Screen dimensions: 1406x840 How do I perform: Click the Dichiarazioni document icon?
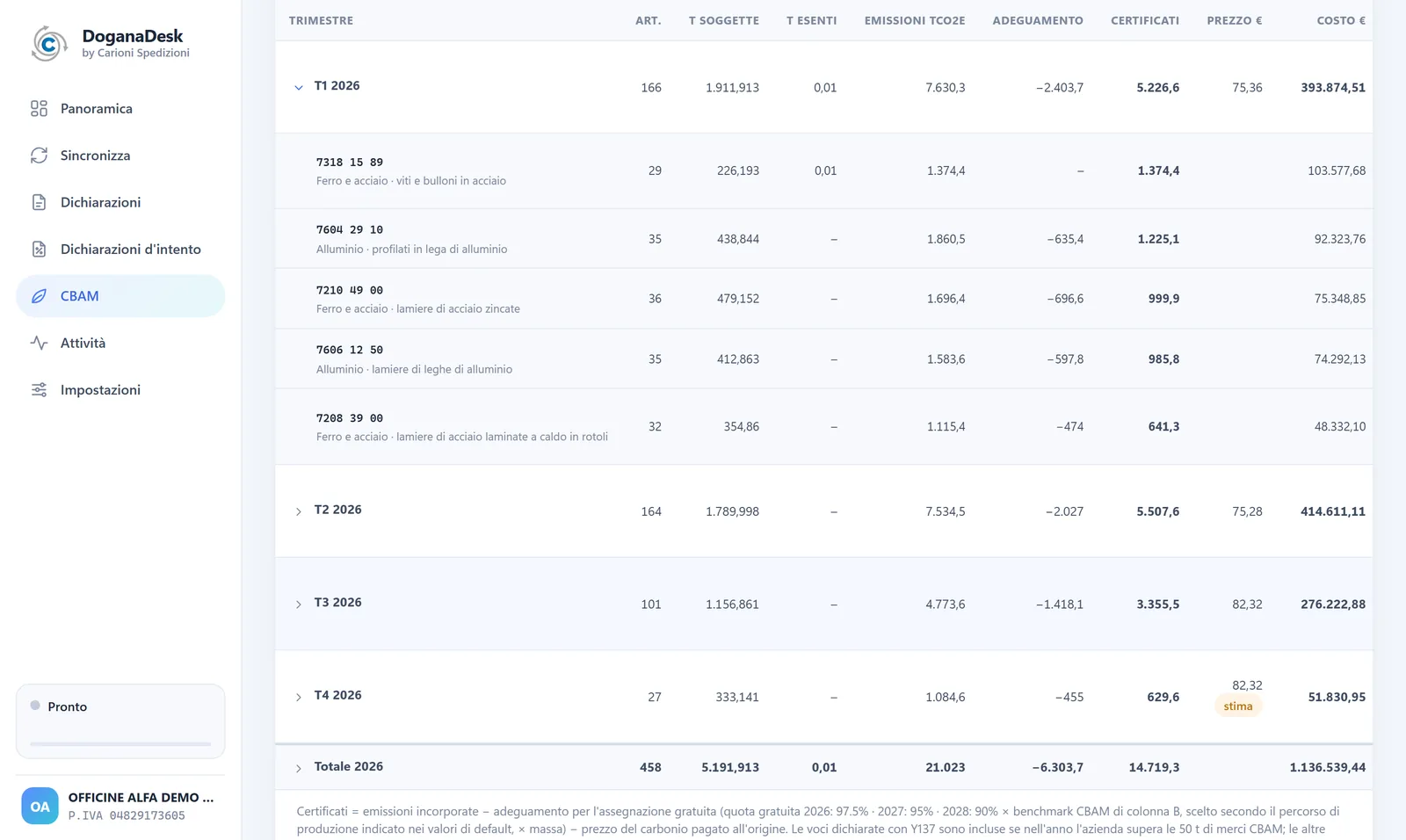tap(39, 202)
